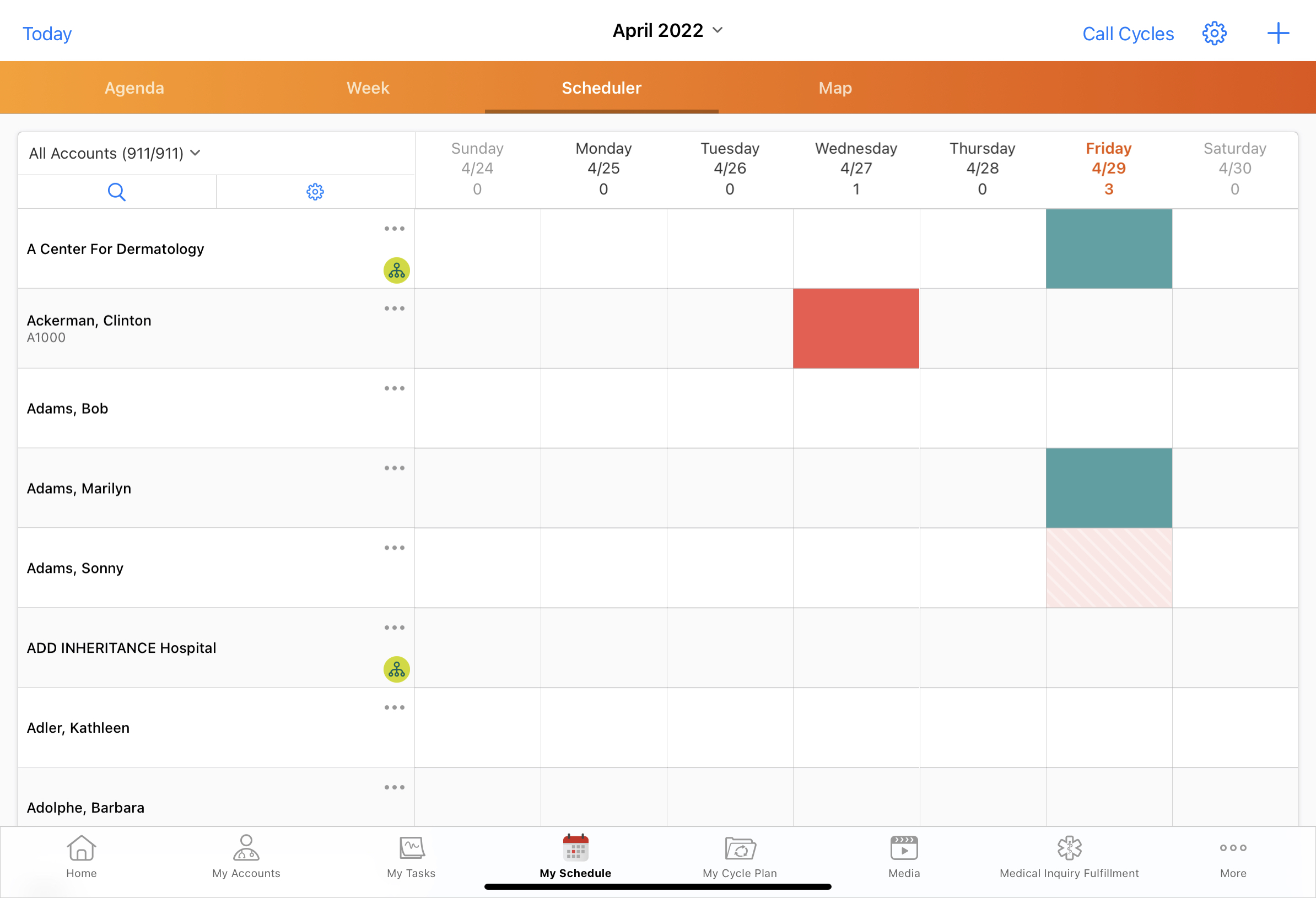The image size is (1316, 898).
Task: Click hierarchy icon for ADD INHERITANCE Hospital
Action: pyautogui.click(x=396, y=669)
